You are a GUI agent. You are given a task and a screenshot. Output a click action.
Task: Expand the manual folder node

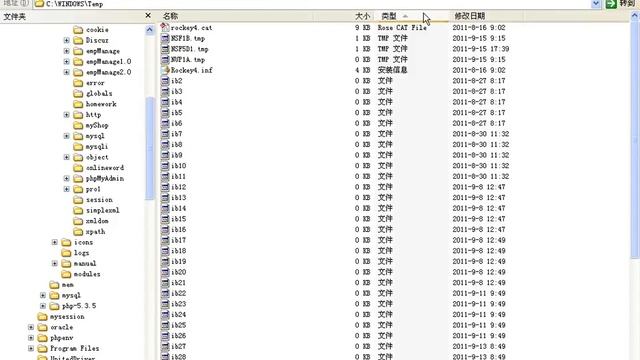pos(55,263)
